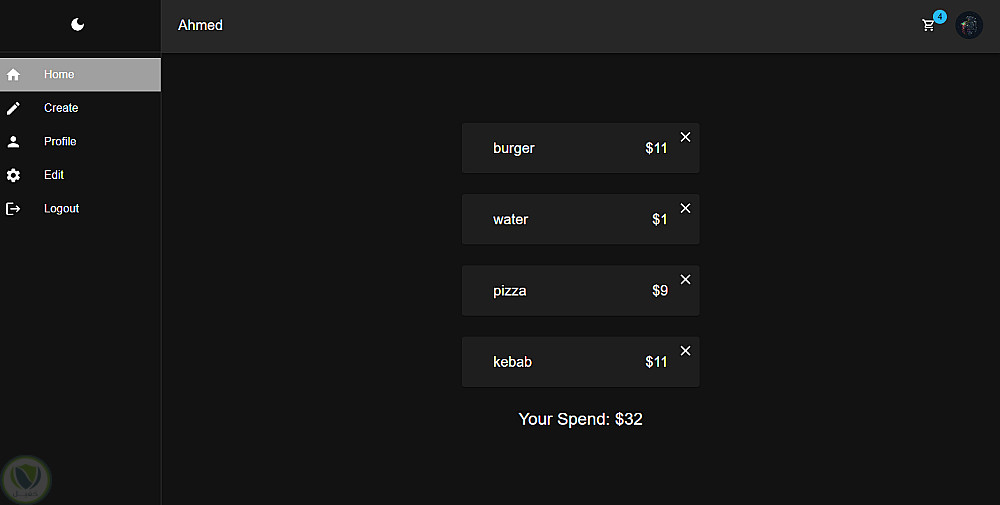Click the Logout text link
This screenshot has width=1000, height=505.
(x=61, y=209)
